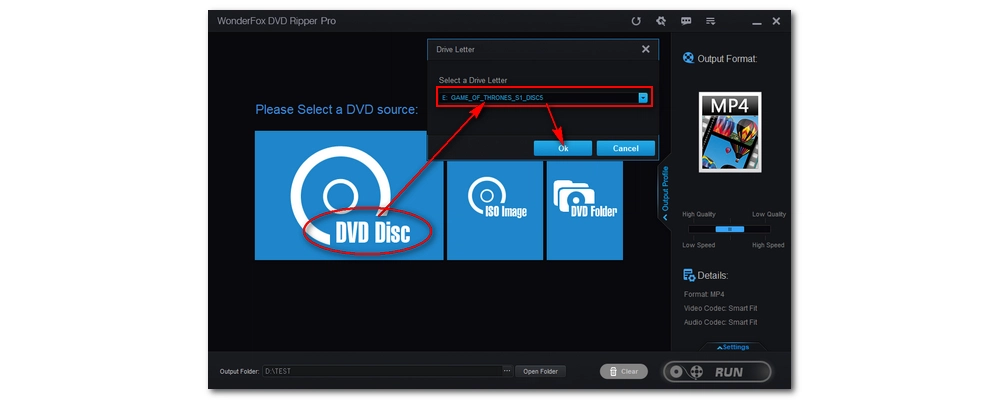Screen dimensions: 1000x400
Task: Click the 'Output Format:' heading text
Action: [x=727, y=59]
